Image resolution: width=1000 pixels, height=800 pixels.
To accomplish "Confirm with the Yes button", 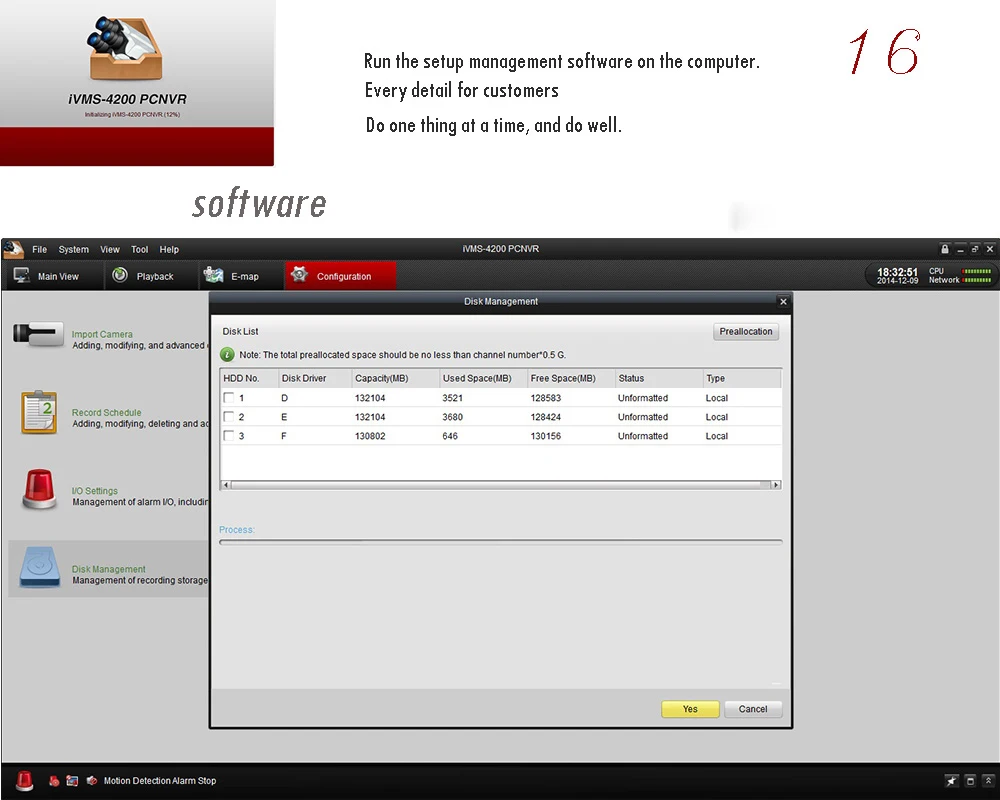I will point(690,709).
